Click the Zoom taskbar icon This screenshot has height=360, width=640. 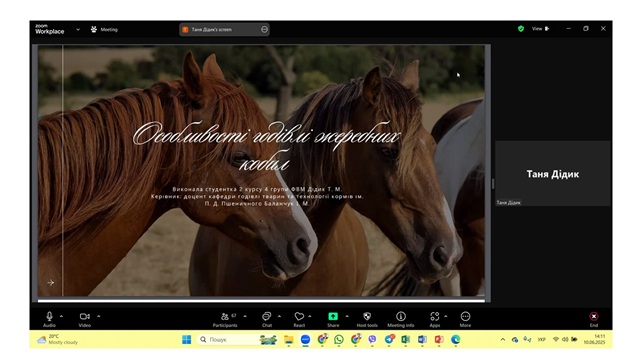point(305,340)
